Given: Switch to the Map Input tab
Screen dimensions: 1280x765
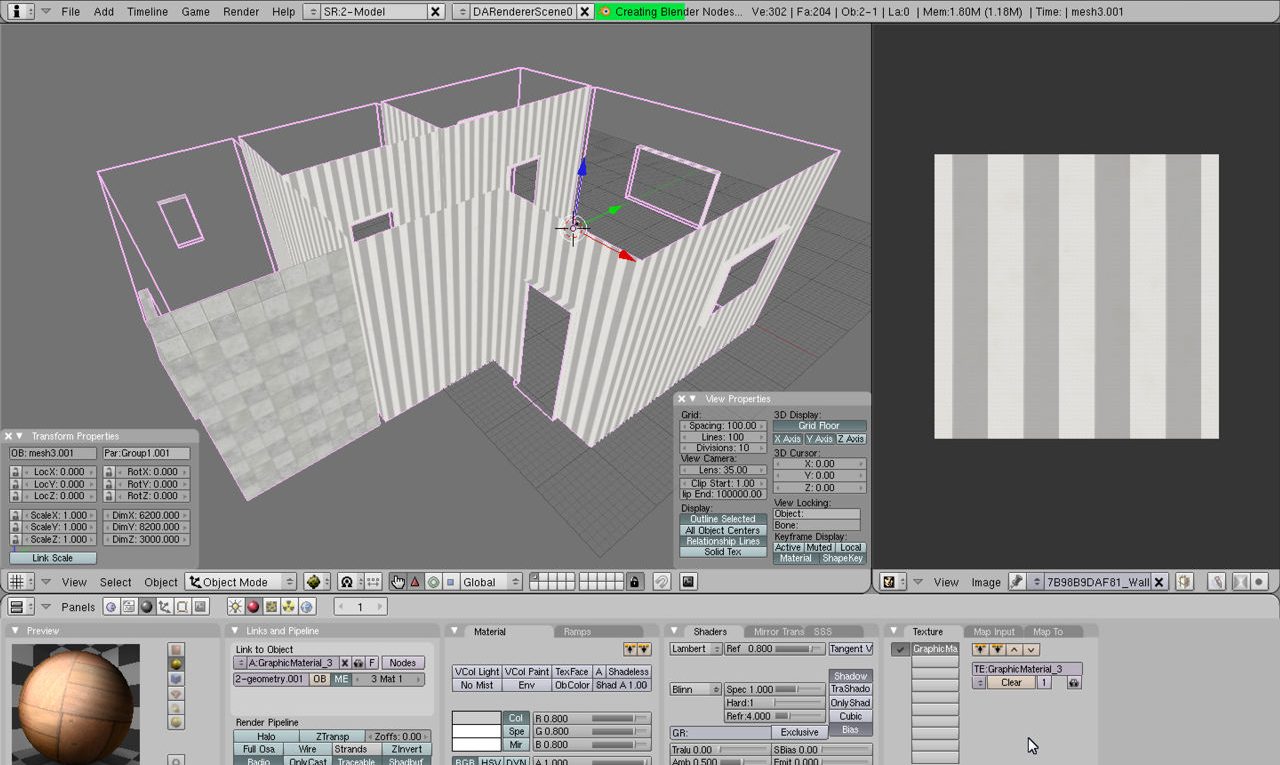Looking at the screenshot, I should [x=994, y=632].
